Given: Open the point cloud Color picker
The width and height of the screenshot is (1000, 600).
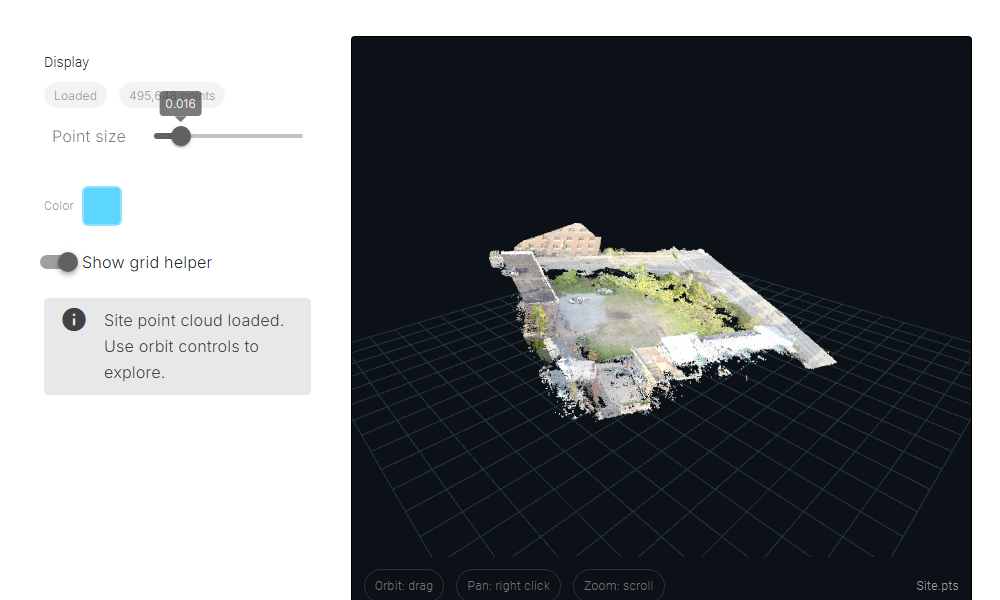Looking at the screenshot, I should [101, 205].
